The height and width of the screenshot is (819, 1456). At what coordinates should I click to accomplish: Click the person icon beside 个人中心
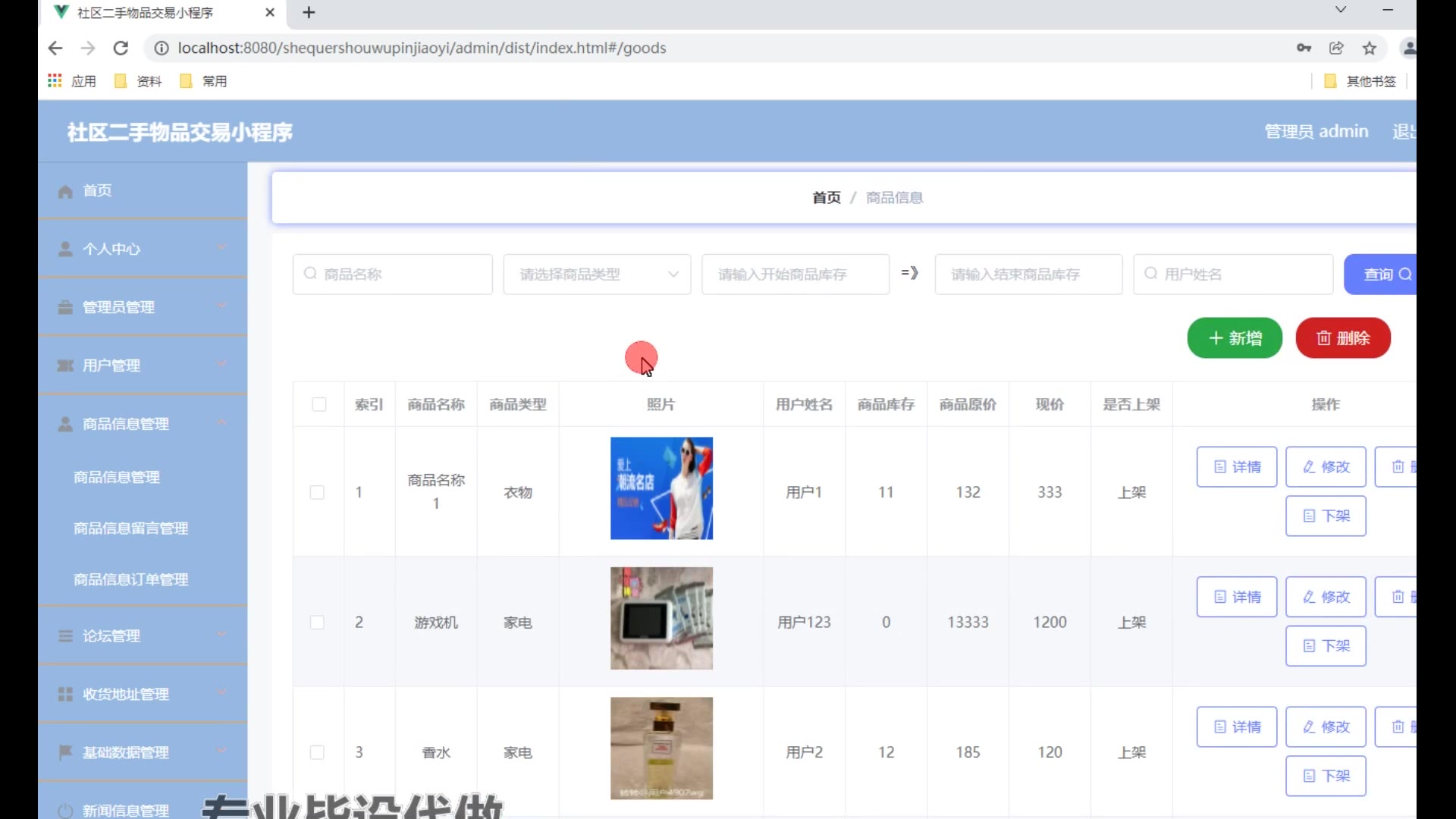(65, 249)
